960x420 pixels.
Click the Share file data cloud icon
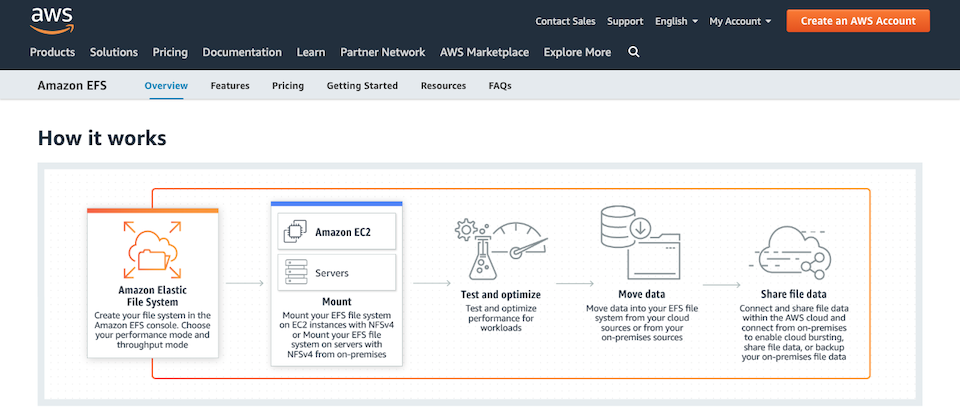(792, 252)
